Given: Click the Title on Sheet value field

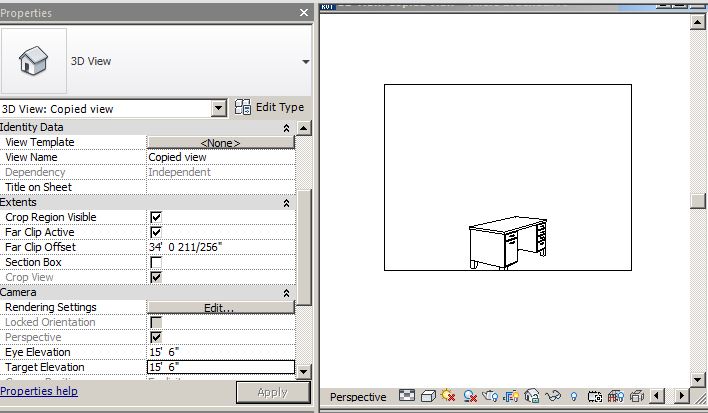Looking at the screenshot, I should pyautogui.click(x=221, y=187).
